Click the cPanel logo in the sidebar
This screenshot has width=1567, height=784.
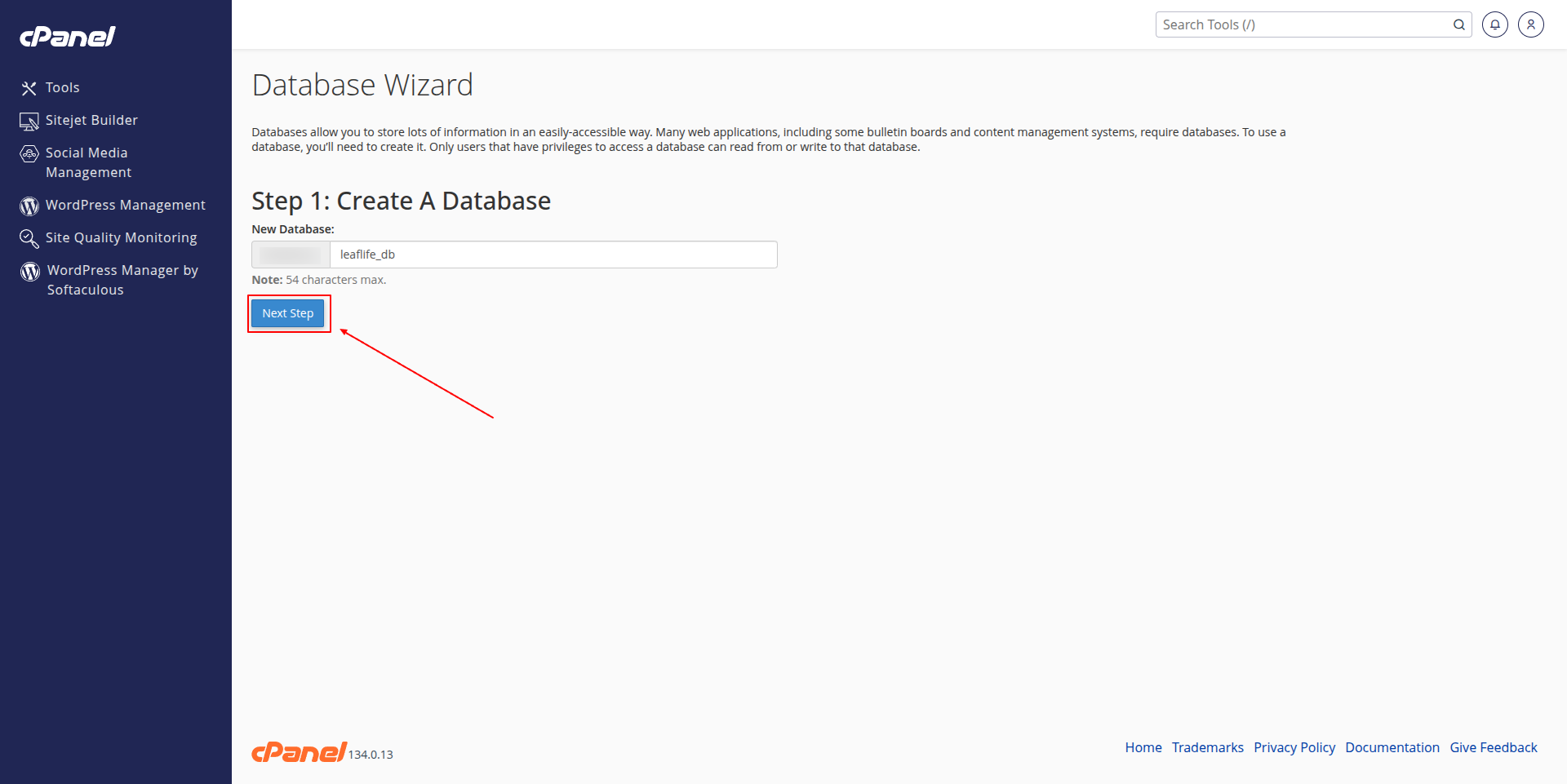[67, 37]
